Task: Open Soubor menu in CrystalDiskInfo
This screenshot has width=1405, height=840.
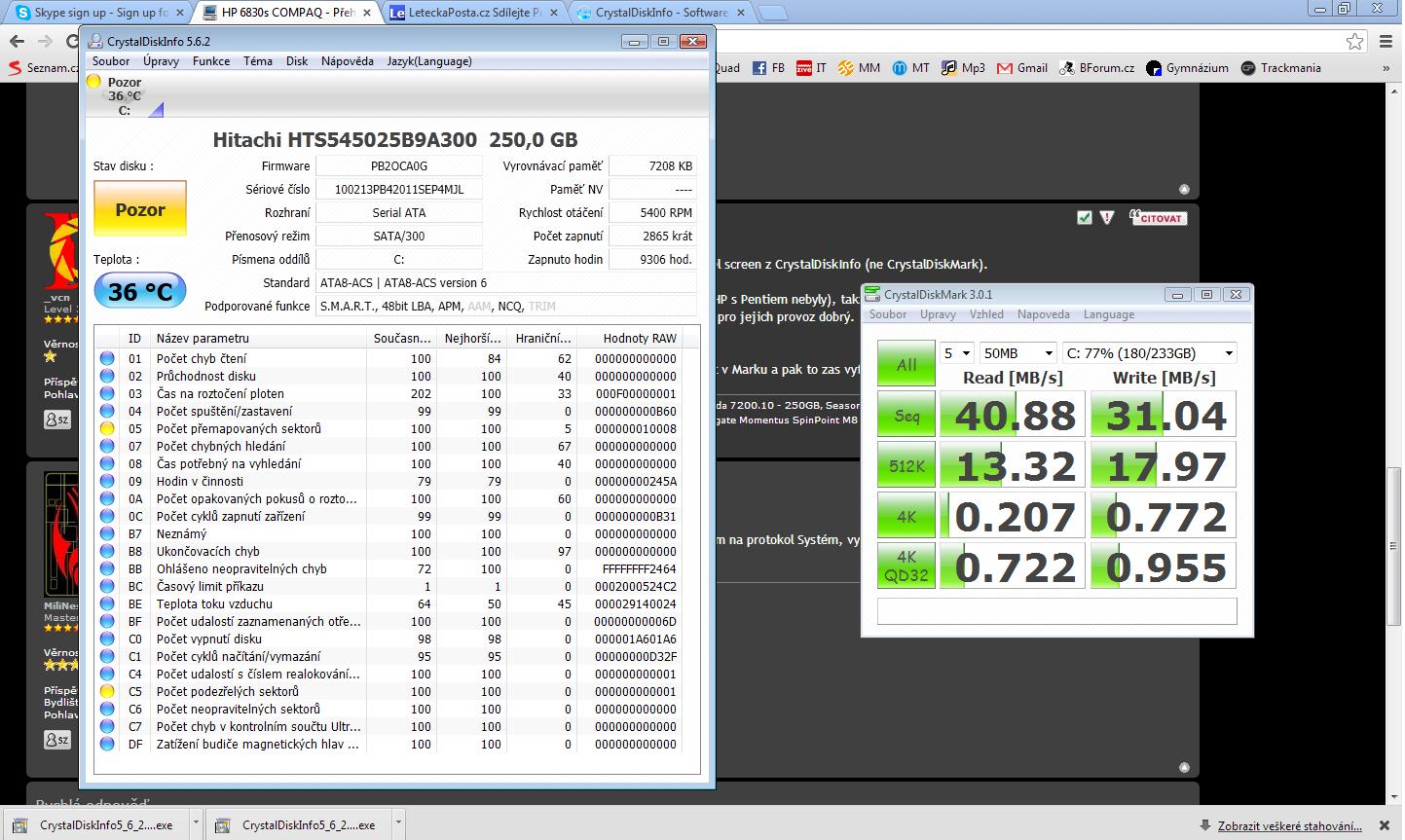Action: (111, 61)
